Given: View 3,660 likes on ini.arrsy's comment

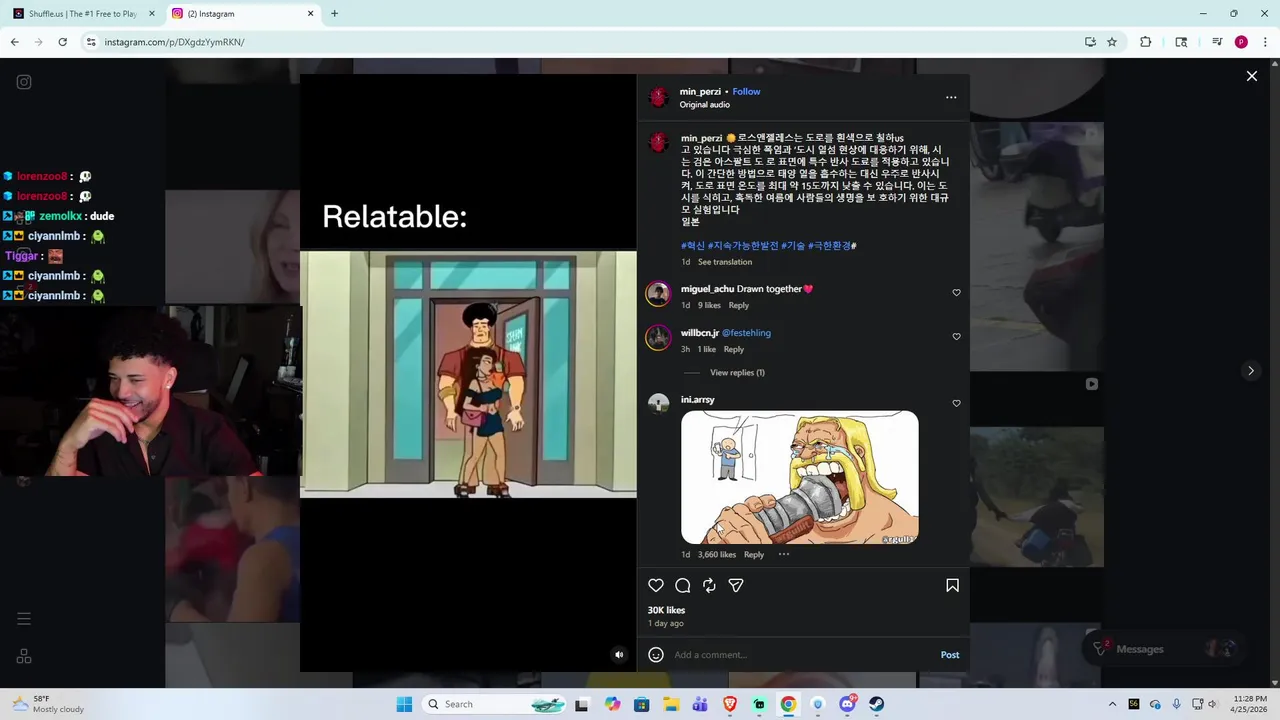Looking at the screenshot, I should pyautogui.click(x=716, y=554).
